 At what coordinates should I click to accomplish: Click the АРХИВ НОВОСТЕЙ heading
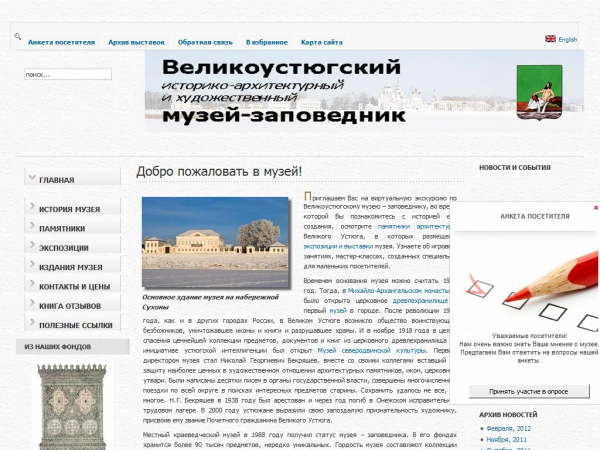(x=508, y=415)
